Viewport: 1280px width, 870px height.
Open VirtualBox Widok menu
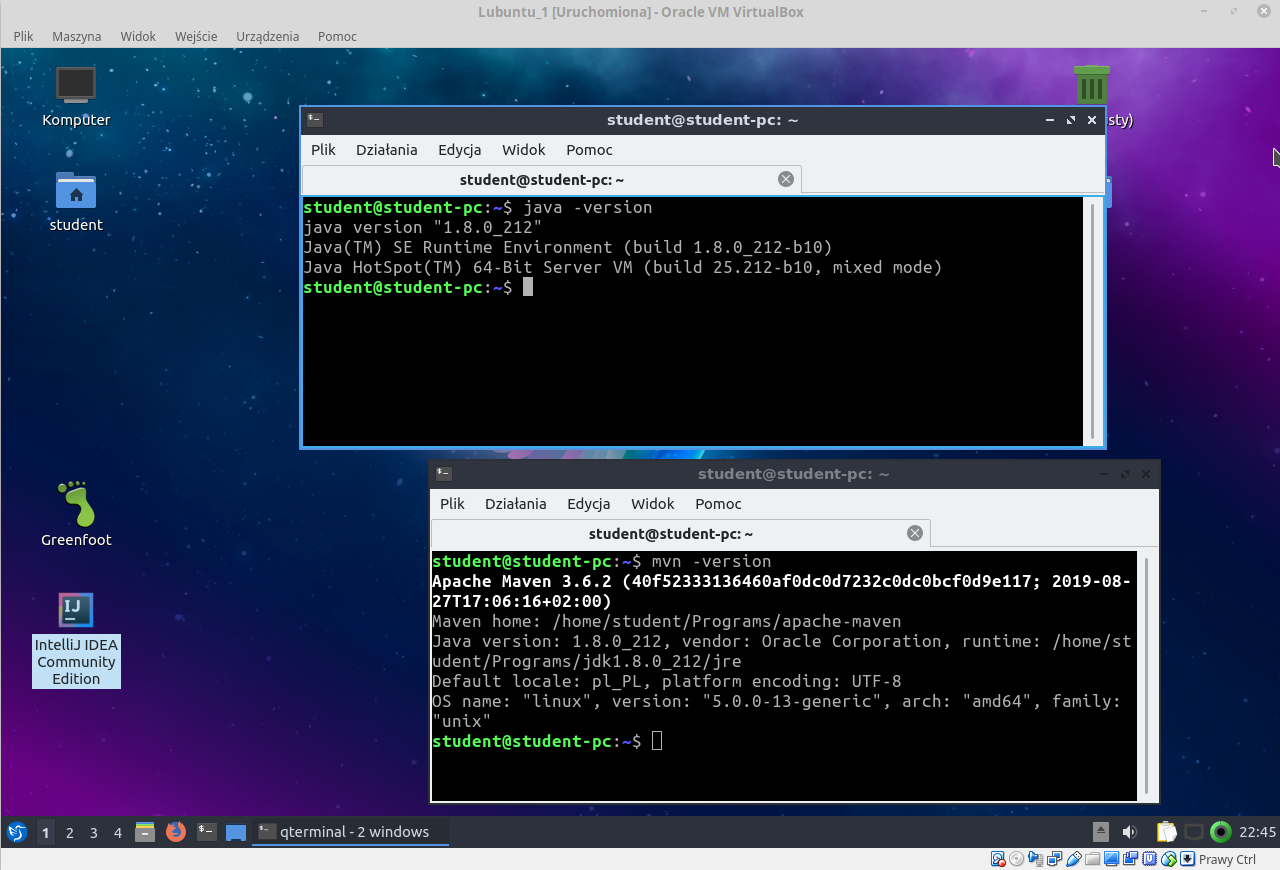pos(138,36)
